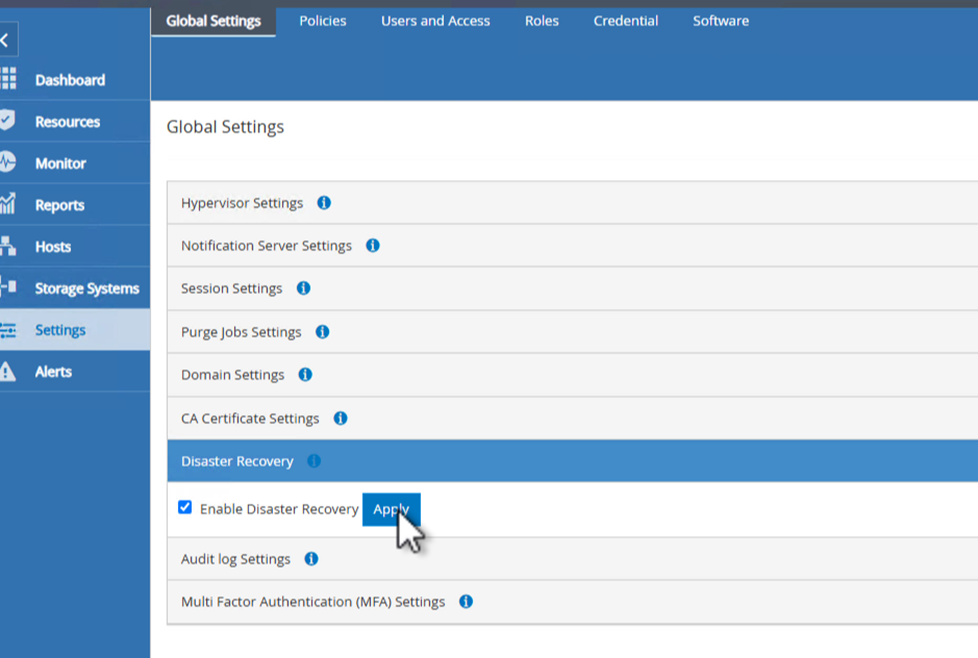Open the Users and Access tab
978x658 pixels.
coord(435,21)
